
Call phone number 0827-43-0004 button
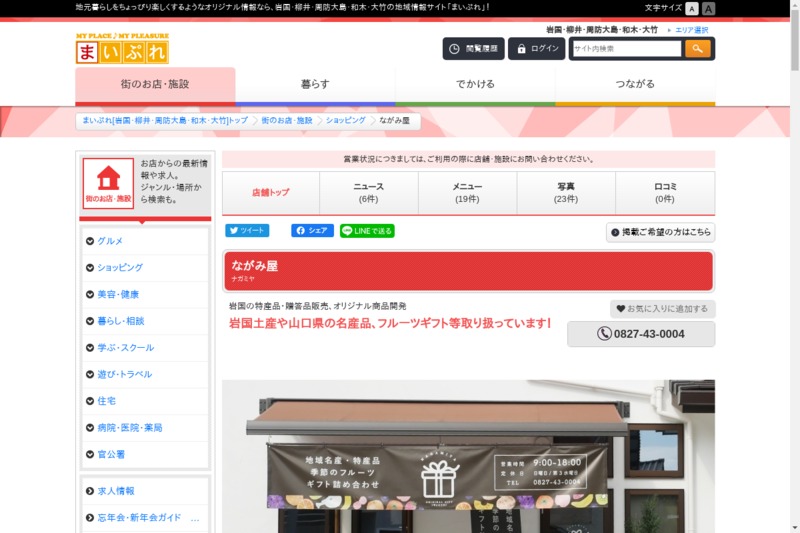click(x=641, y=334)
